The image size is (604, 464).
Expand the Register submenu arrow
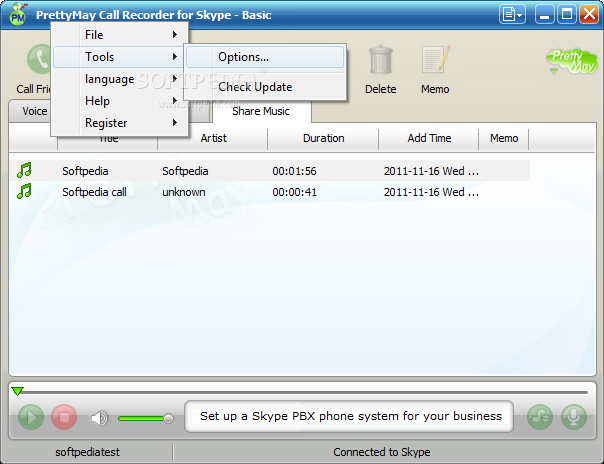point(175,123)
